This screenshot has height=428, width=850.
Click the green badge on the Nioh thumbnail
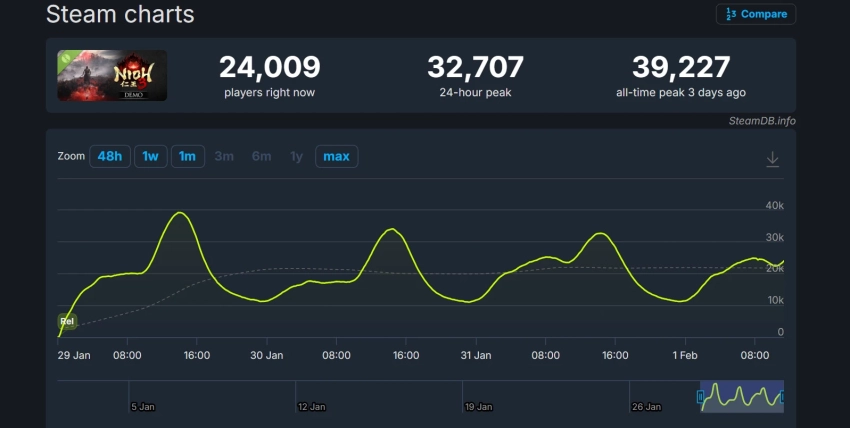[x=65, y=59]
